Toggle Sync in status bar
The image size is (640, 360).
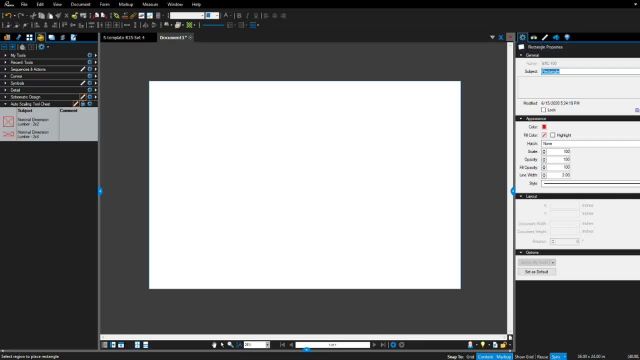point(556,357)
